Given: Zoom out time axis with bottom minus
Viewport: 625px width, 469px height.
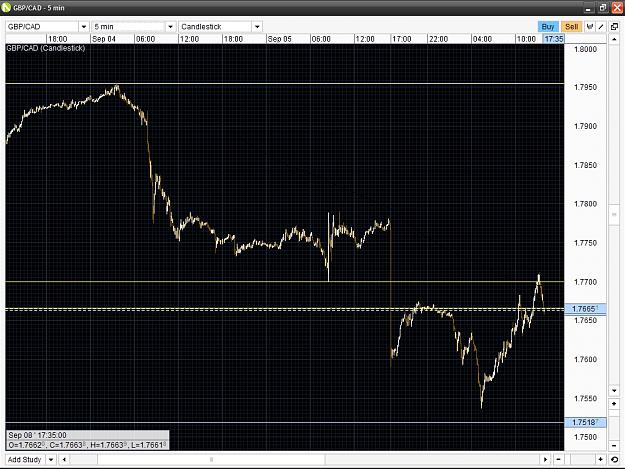Looking at the screenshot, I should [x=558, y=459].
